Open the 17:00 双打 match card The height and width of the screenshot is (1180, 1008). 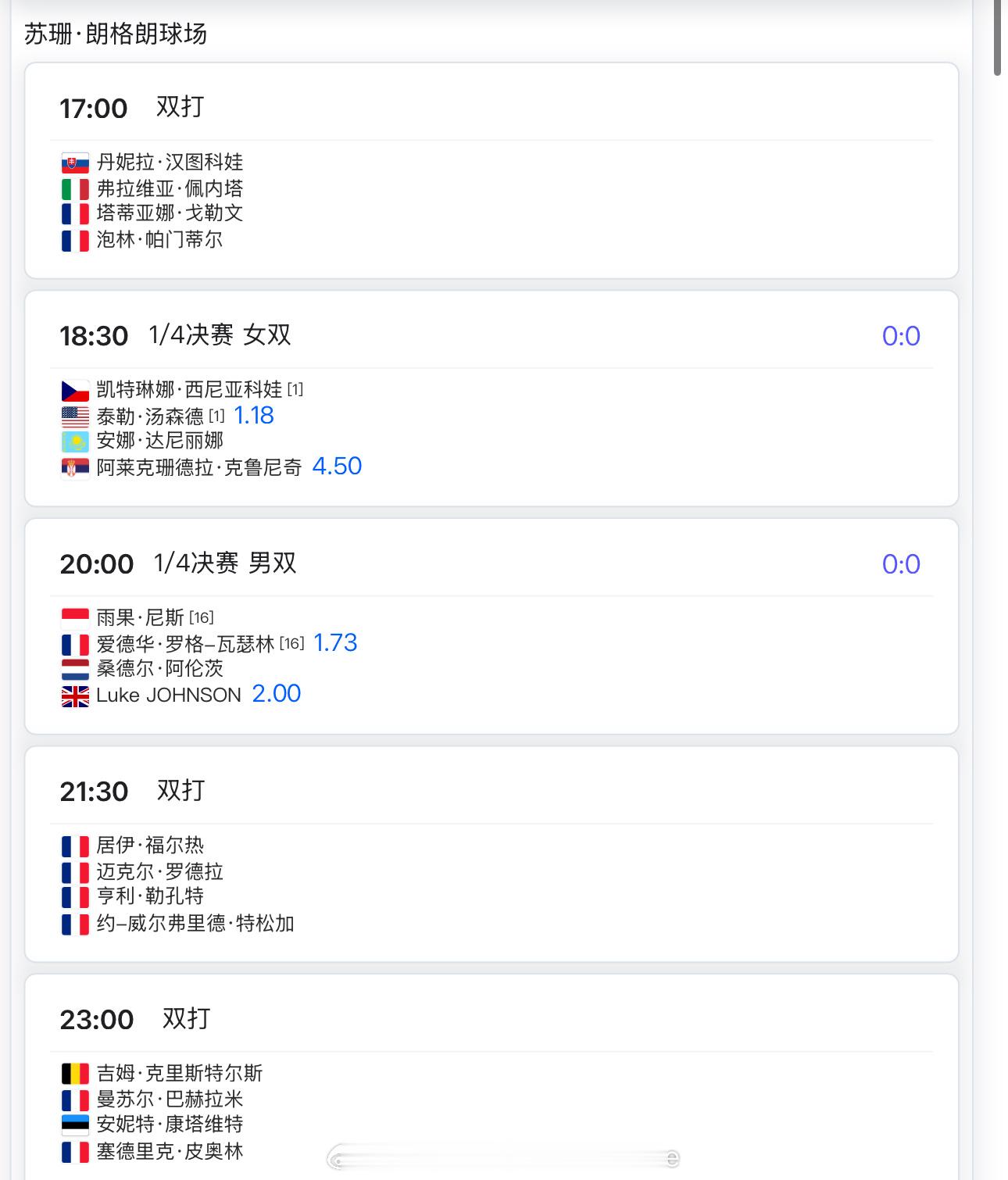tap(491, 170)
